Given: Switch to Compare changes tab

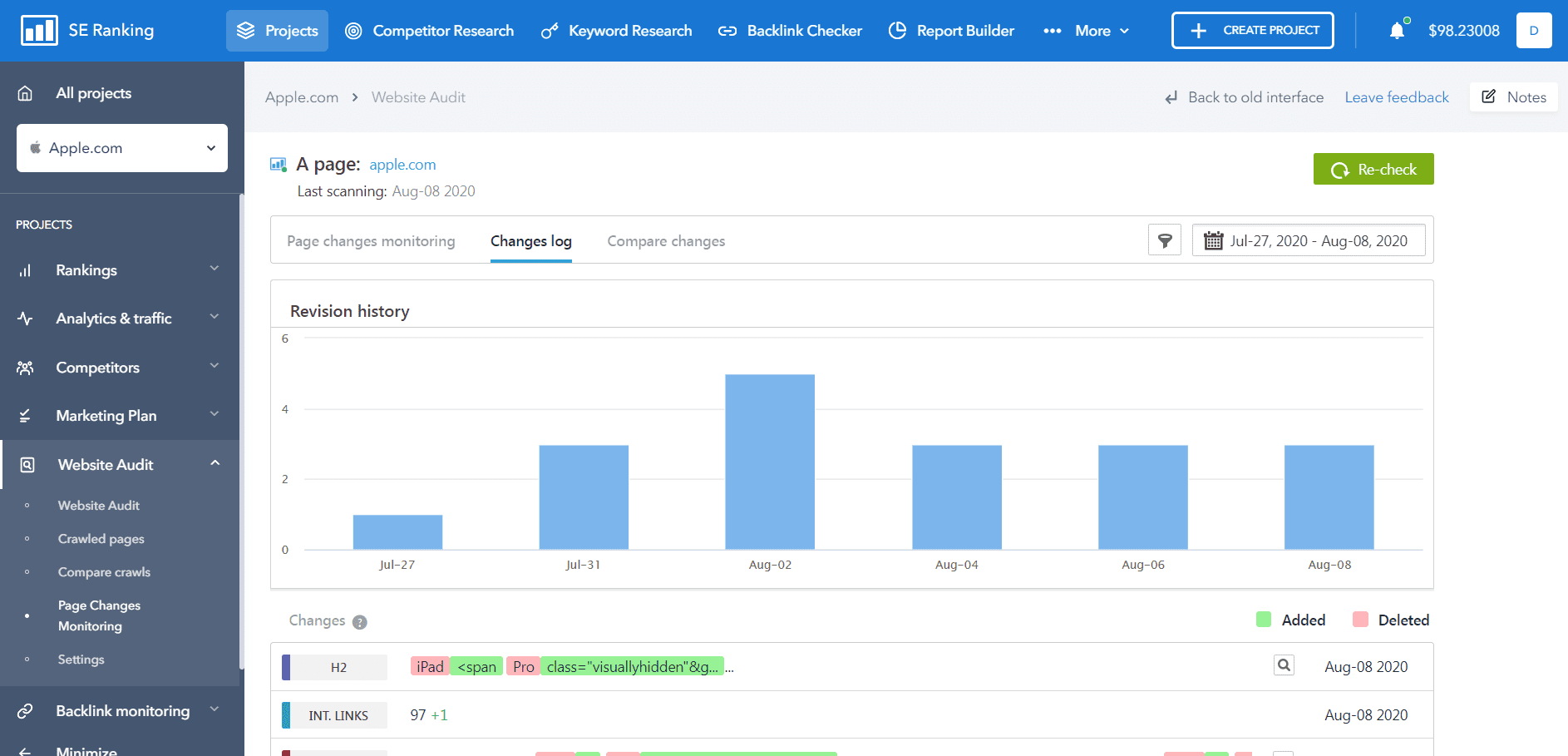Looking at the screenshot, I should [666, 241].
